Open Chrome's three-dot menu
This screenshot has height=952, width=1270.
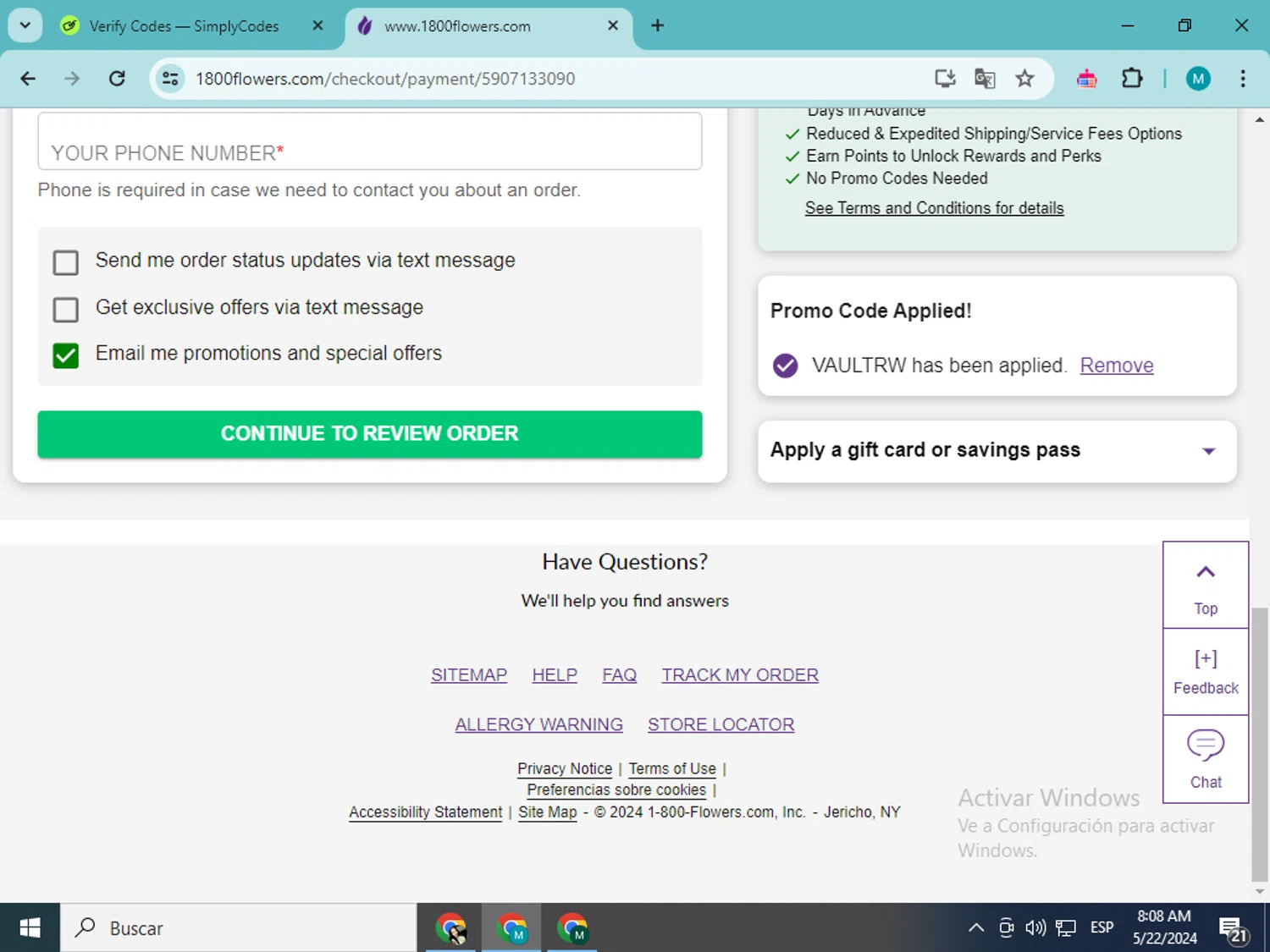pos(1242,79)
